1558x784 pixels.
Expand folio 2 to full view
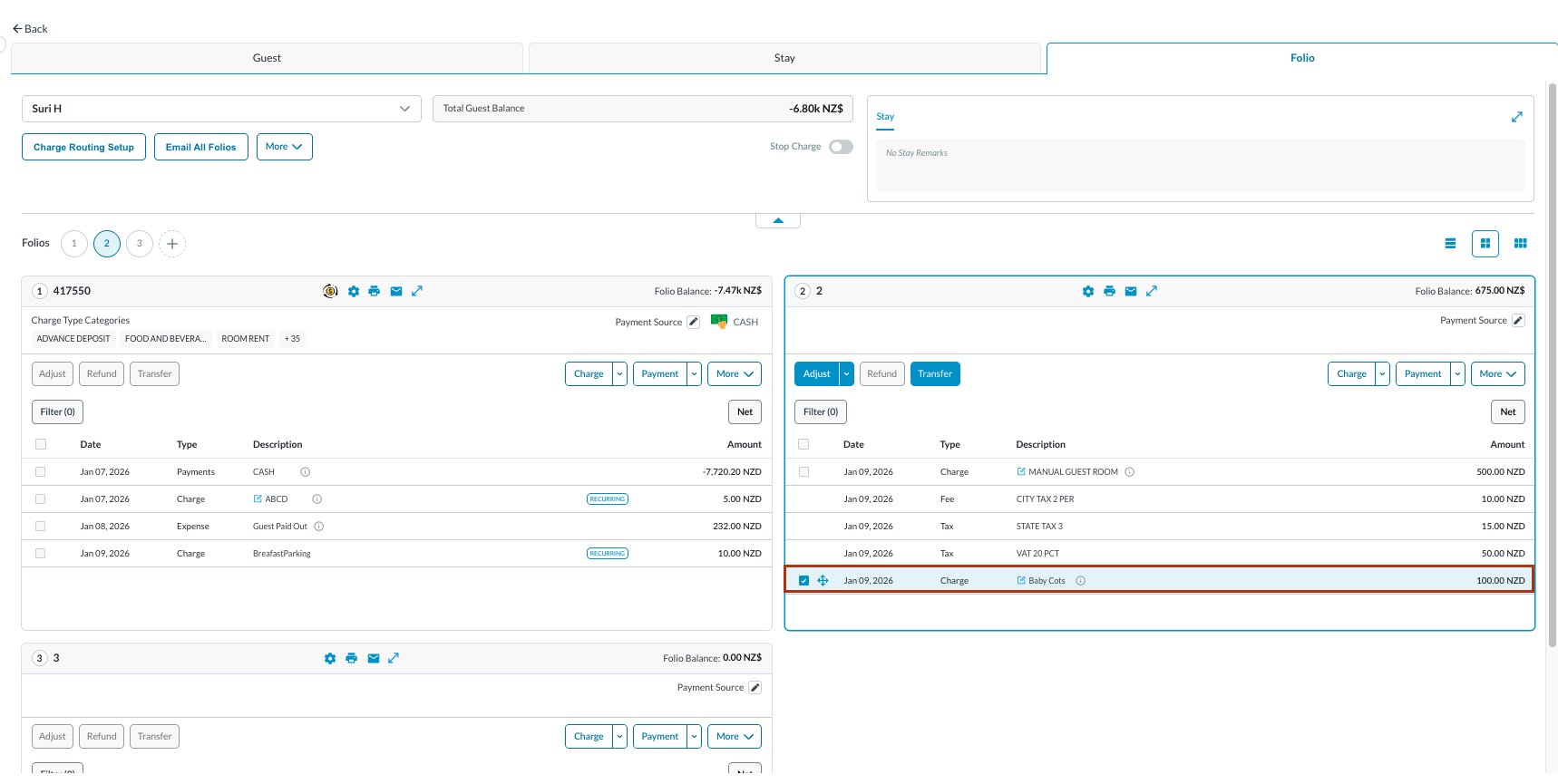point(1152,291)
